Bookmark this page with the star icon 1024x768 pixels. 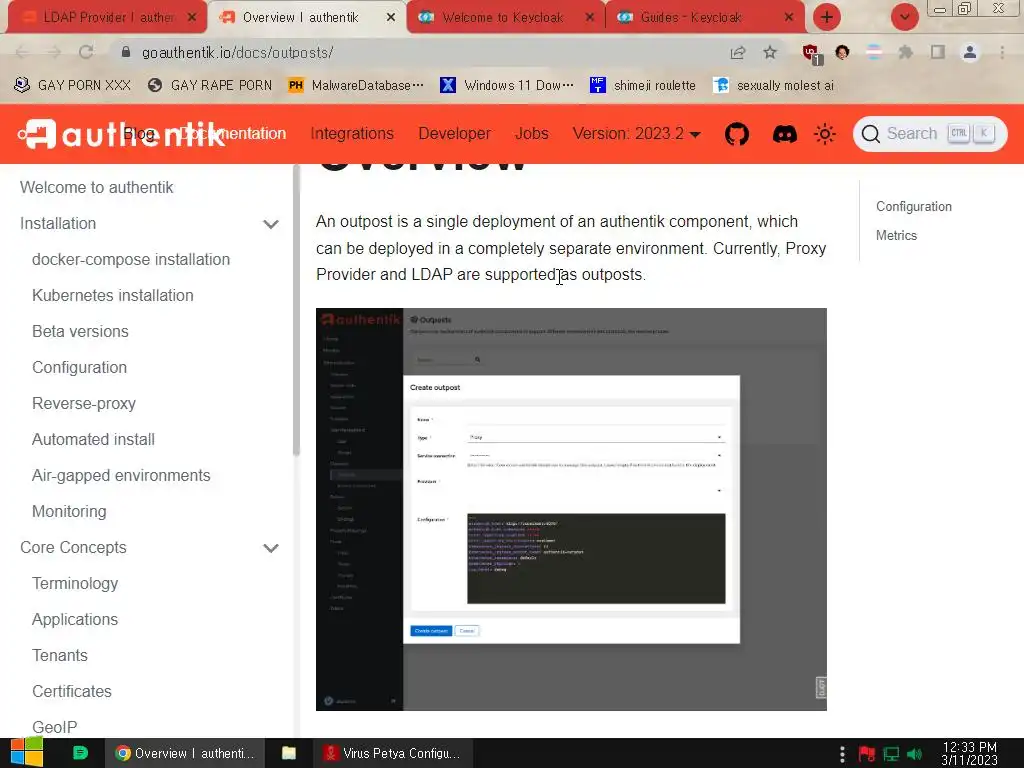pyautogui.click(x=770, y=52)
